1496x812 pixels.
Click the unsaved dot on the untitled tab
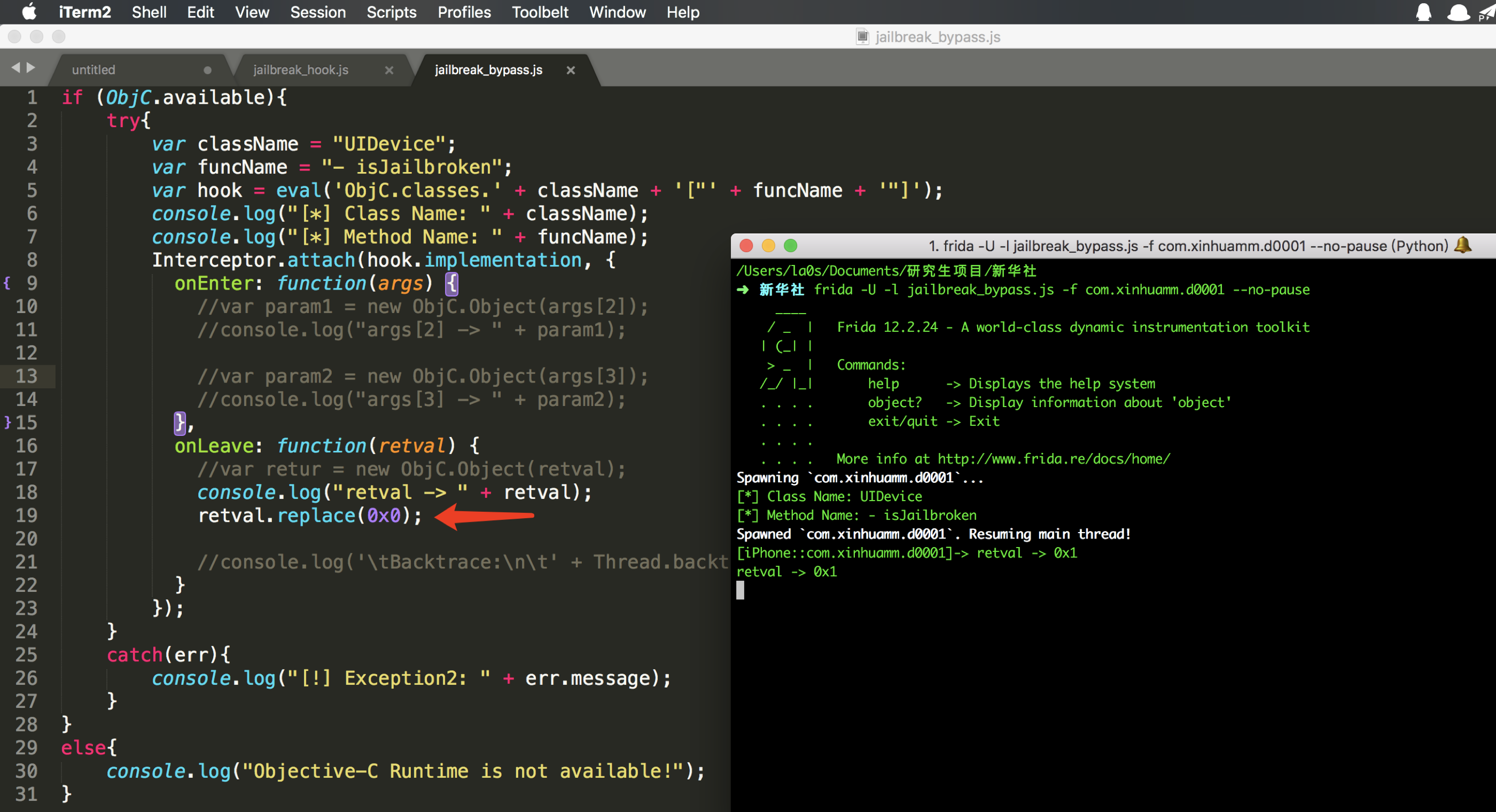207,71
